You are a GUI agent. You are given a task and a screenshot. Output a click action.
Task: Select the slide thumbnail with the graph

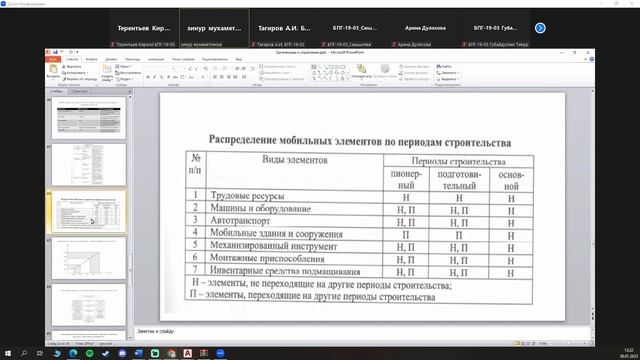click(x=89, y=258)
